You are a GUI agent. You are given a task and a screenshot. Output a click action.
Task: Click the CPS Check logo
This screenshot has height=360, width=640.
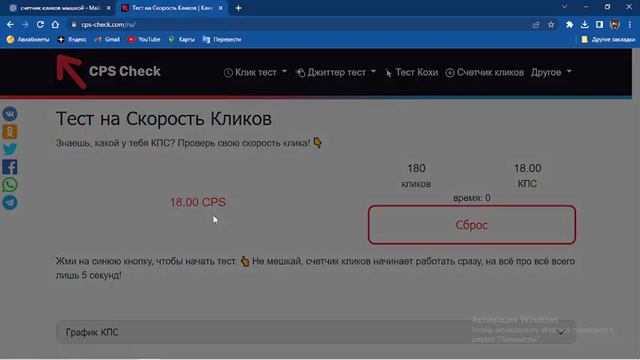click(109, 71)
